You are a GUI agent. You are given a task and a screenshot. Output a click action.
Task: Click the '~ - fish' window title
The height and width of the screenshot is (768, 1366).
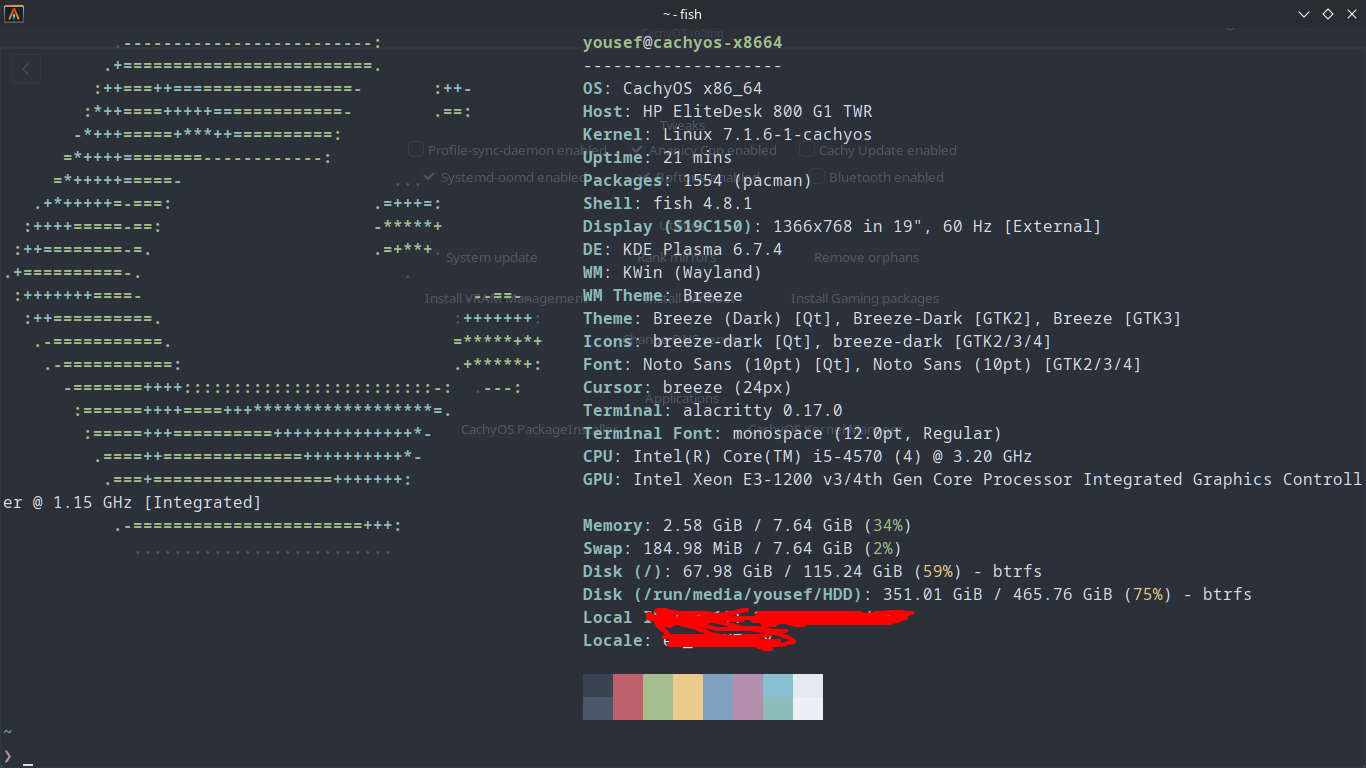(x=682, y=14)
